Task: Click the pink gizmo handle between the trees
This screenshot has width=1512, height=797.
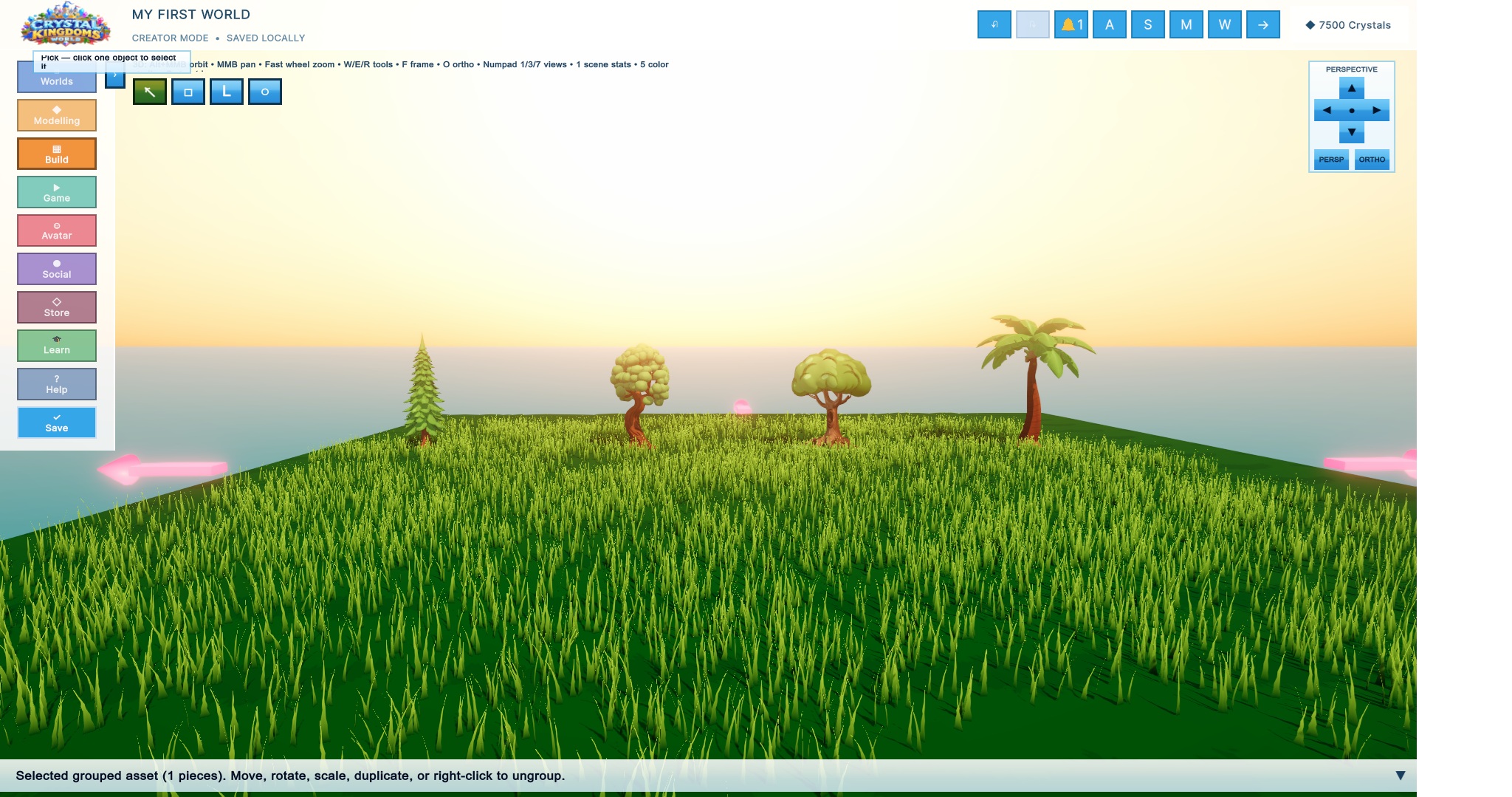Action: (742, 407)
